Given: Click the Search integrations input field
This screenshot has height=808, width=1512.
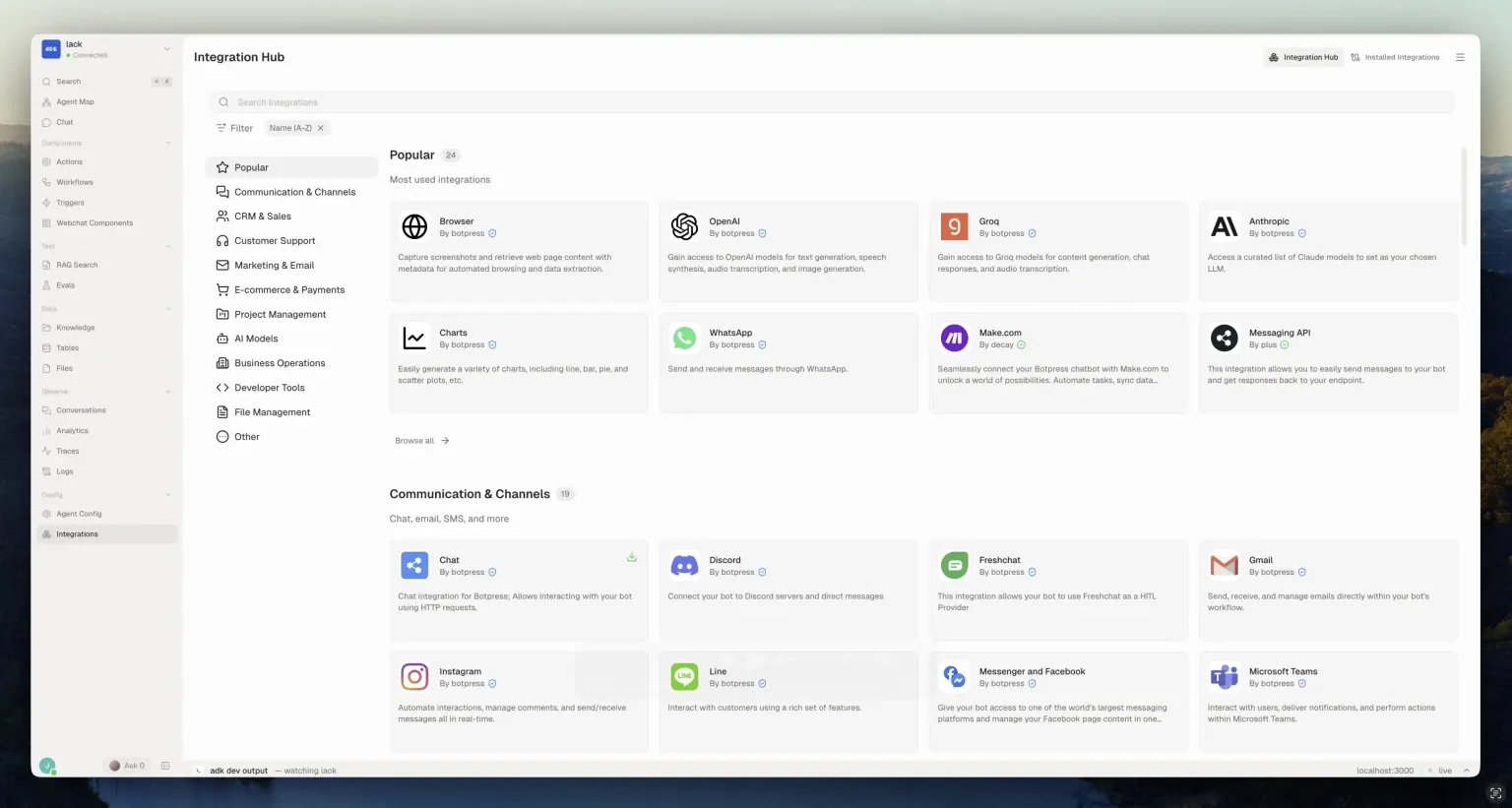Looking at the screenshot, I should click(831, 102).
